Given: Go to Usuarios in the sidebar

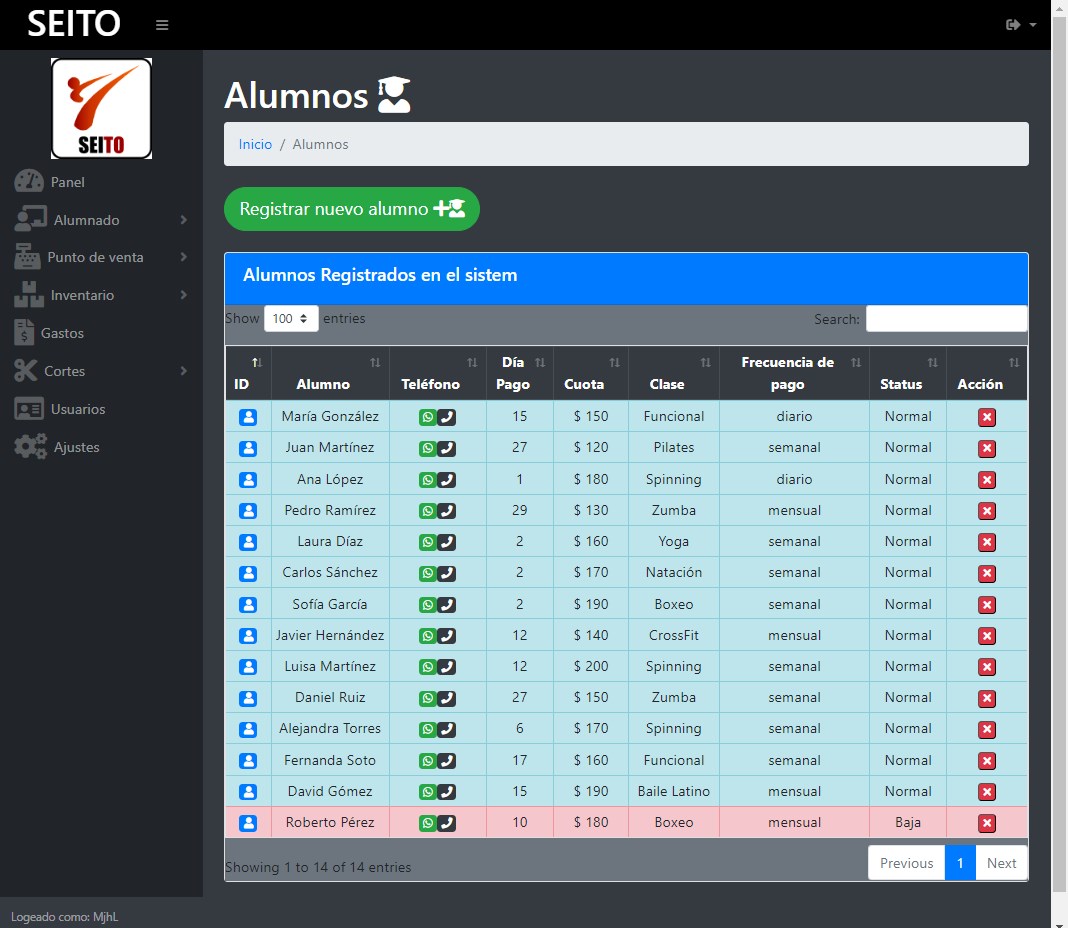Looking at the screenshot, I should point(77,409).
